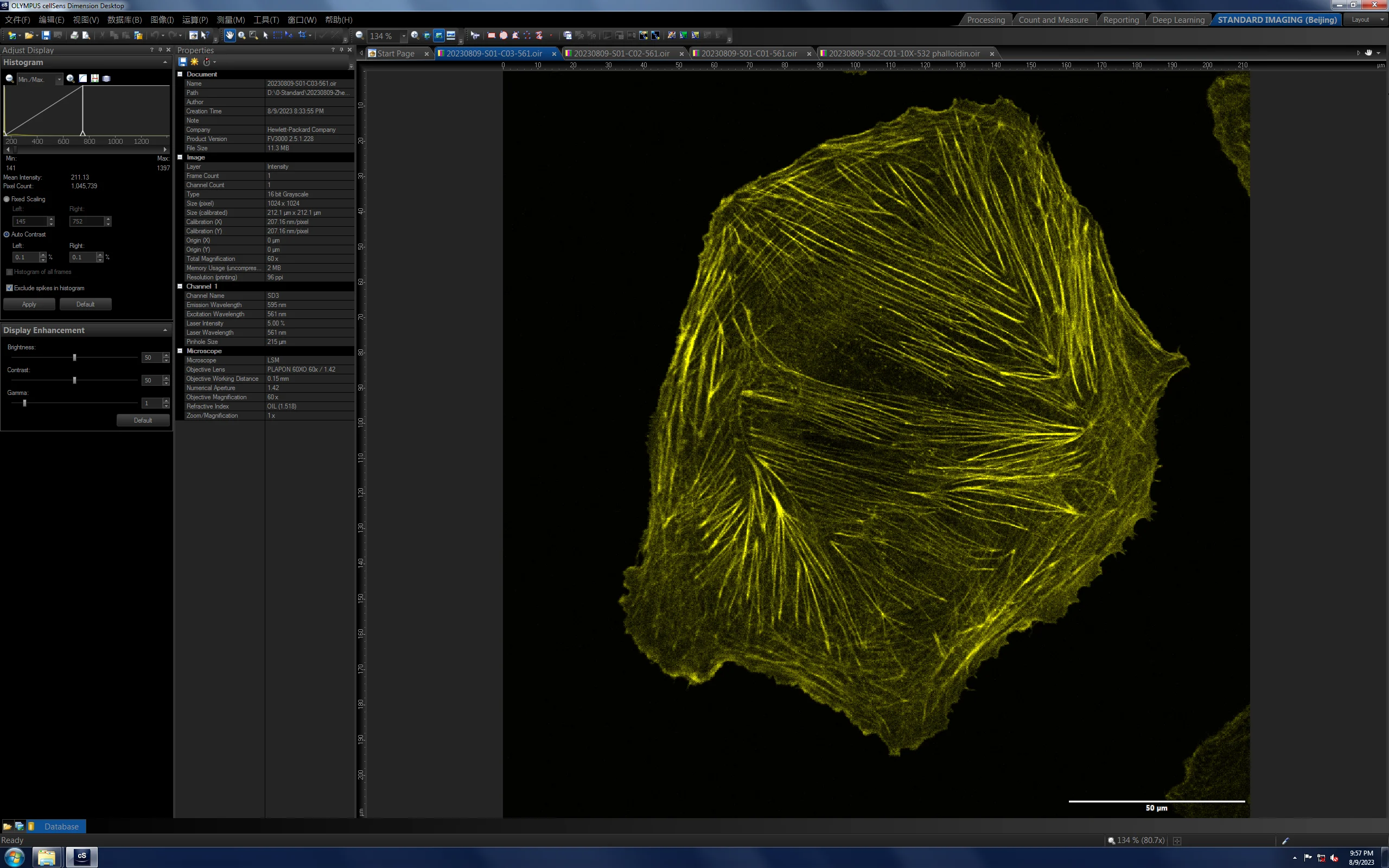Click the save icon in Properties panel

(x=182, y=62)
